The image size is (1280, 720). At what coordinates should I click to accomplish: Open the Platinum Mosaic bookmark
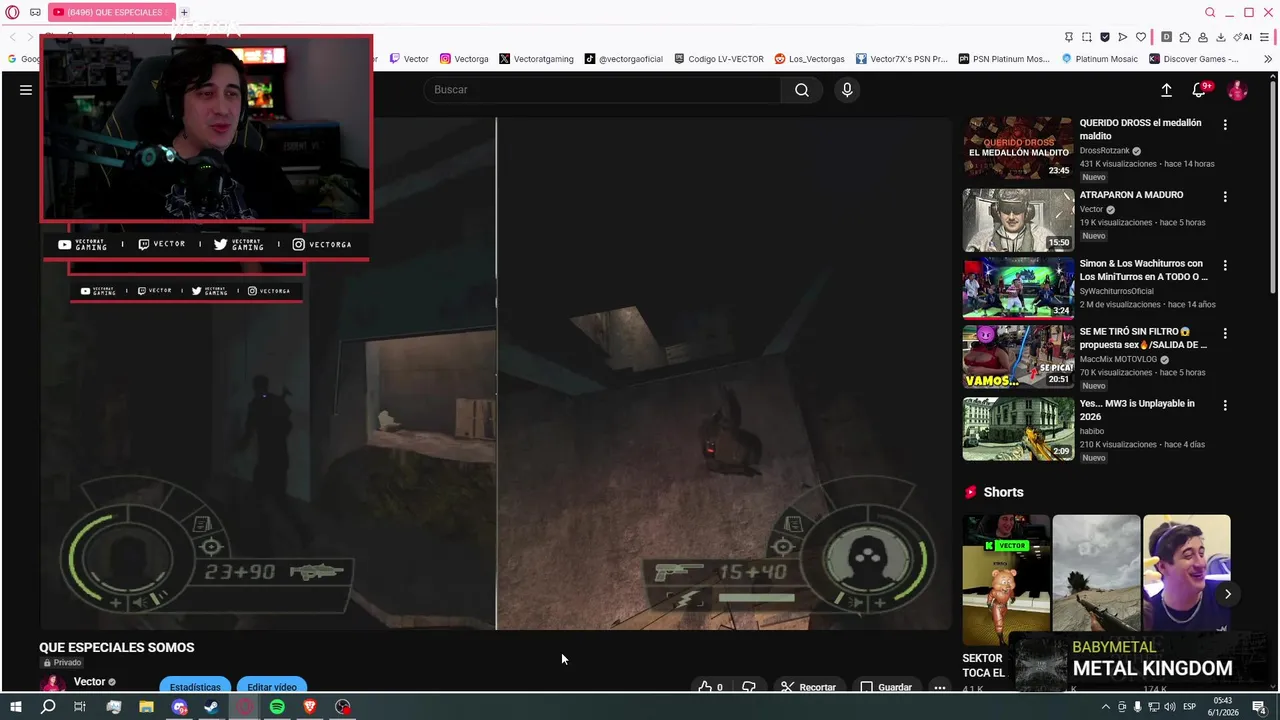(x=1099, y=59)
